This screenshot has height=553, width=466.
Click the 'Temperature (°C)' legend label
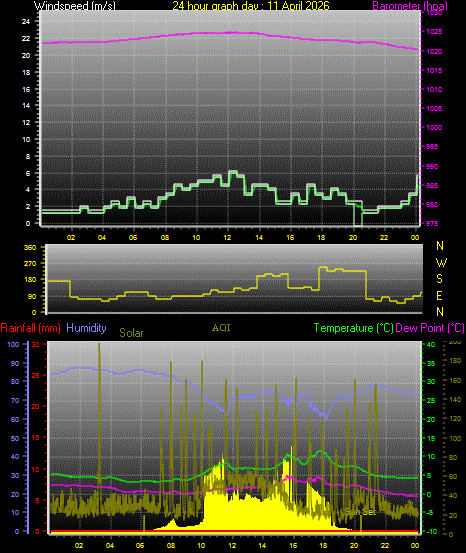353,328
